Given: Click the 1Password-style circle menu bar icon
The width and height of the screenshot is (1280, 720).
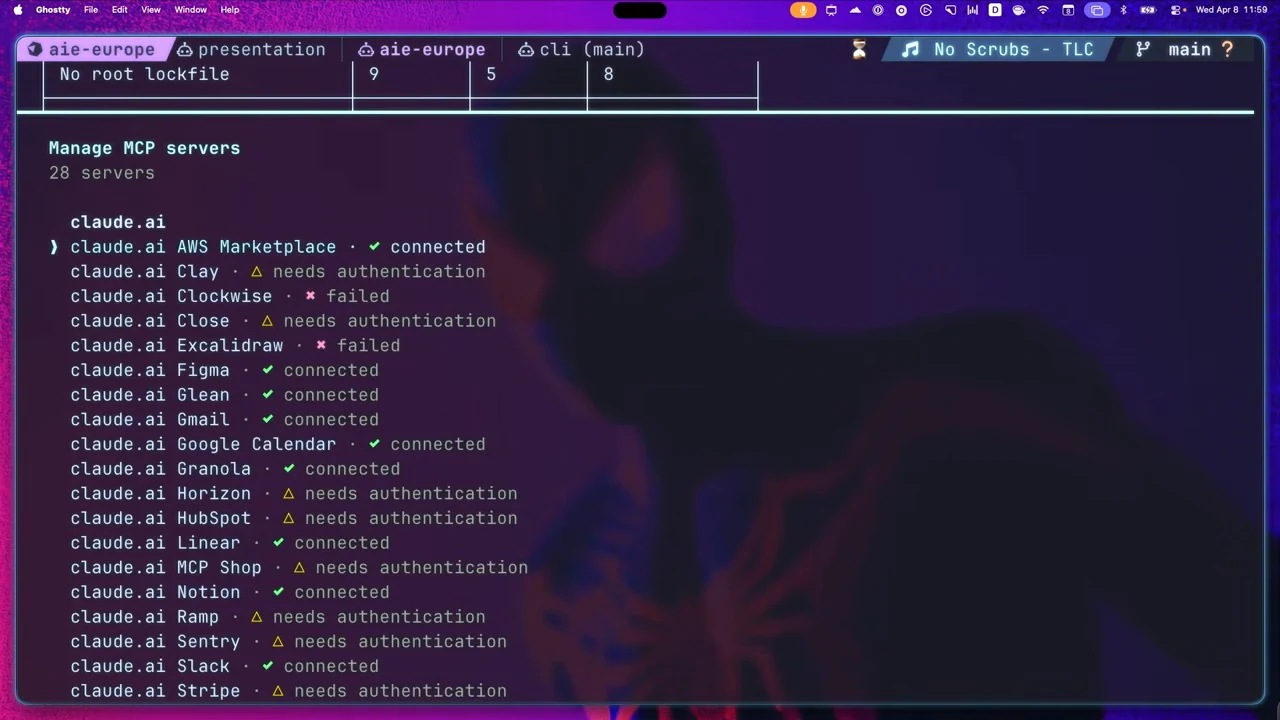Looking at the screenshot, I should pos(878,10).
